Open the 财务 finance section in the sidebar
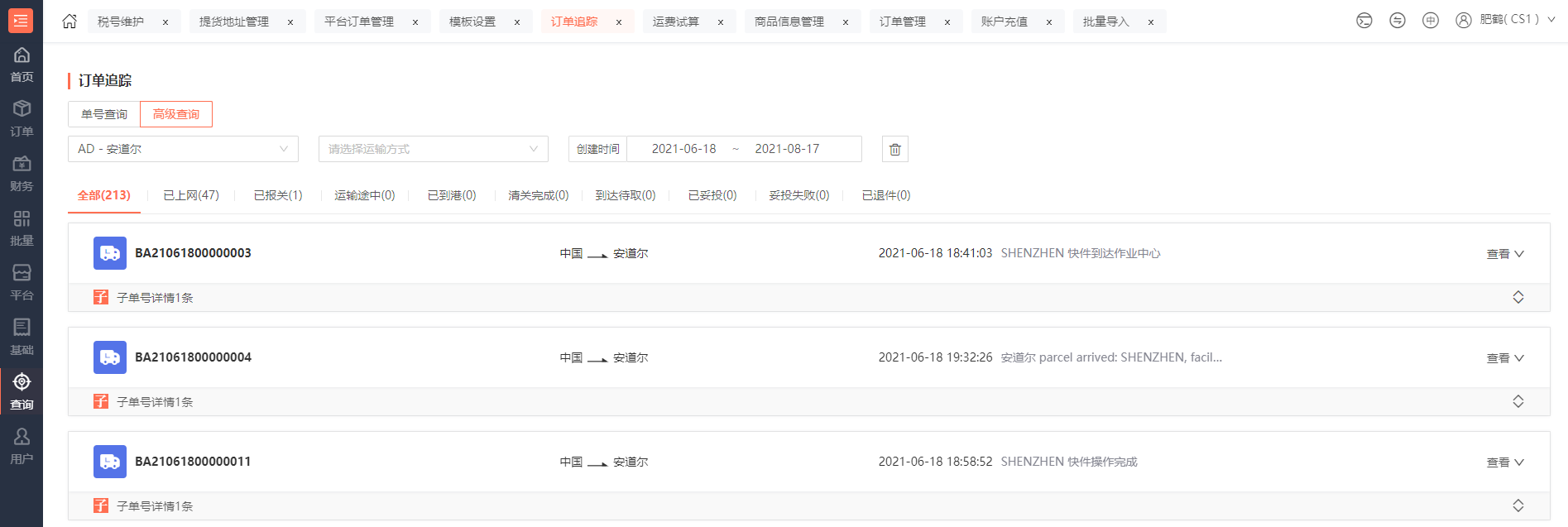 [x=22, y=173]
